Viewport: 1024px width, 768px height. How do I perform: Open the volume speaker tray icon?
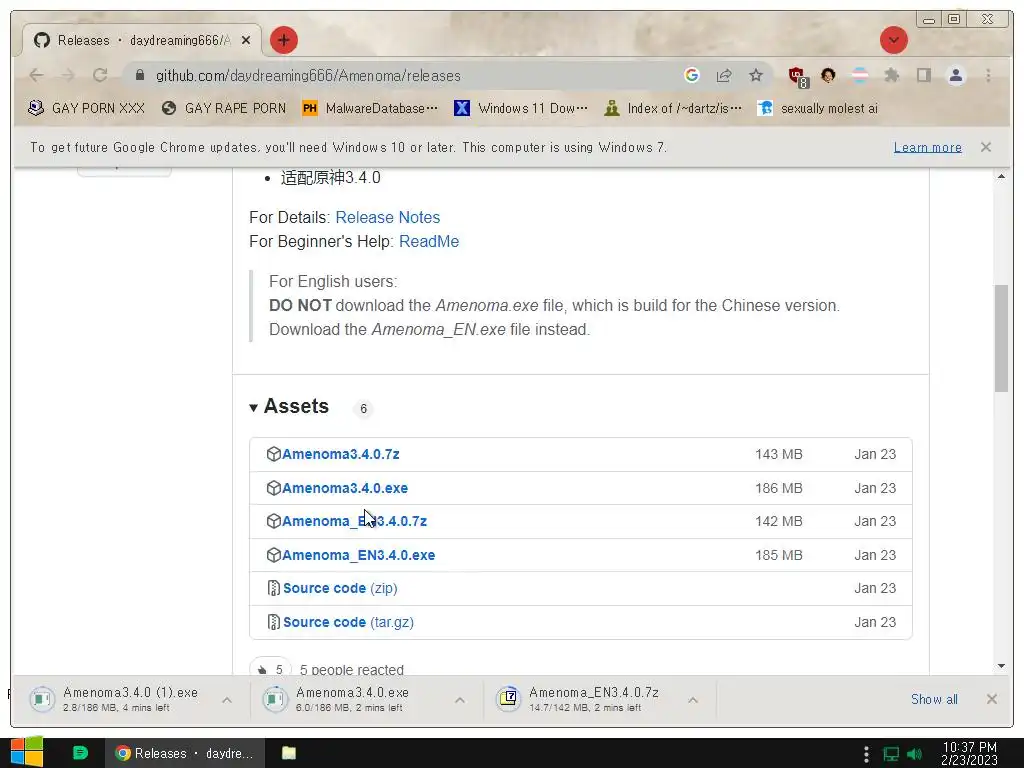coord(914,754)
